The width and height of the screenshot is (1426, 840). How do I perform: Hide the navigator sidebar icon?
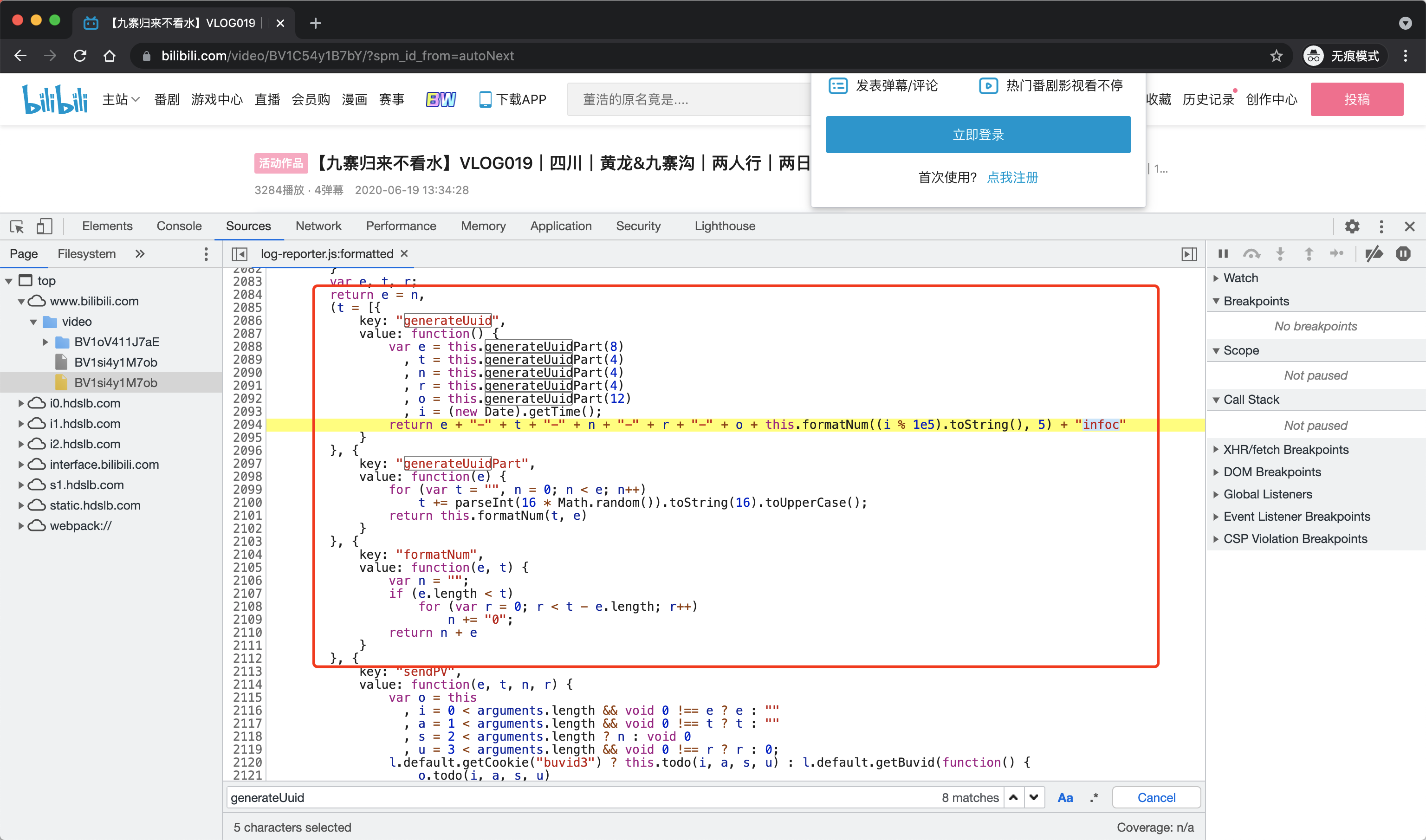(x=240, y=254)
